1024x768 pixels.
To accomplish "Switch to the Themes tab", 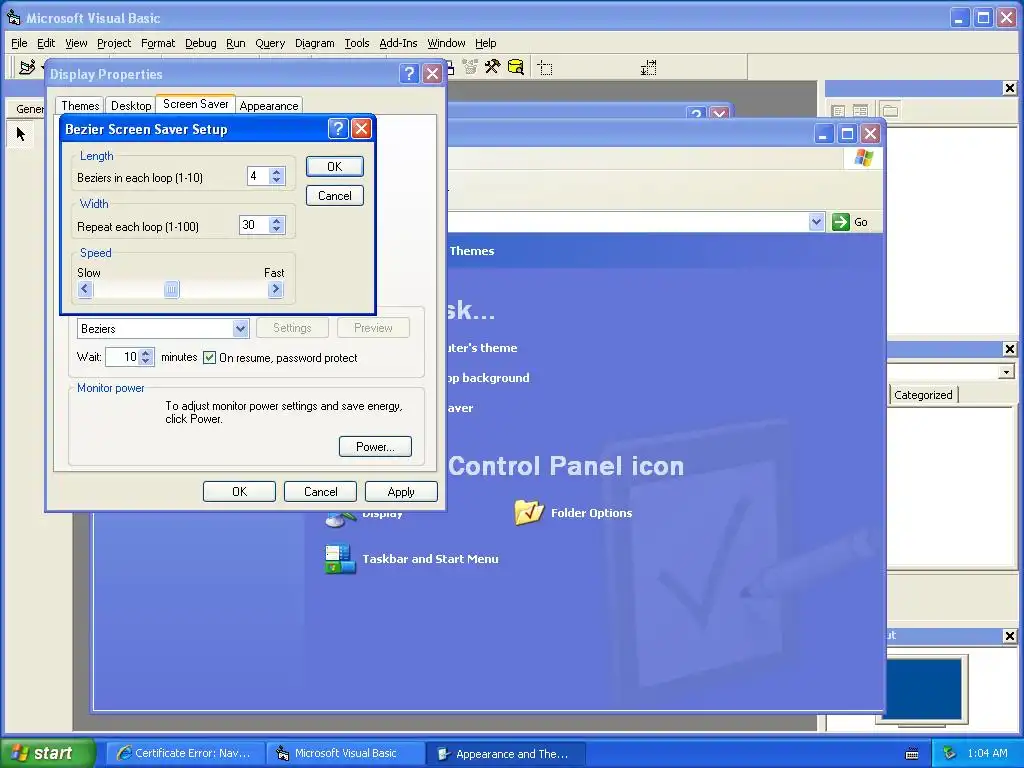I will (80, 106).
